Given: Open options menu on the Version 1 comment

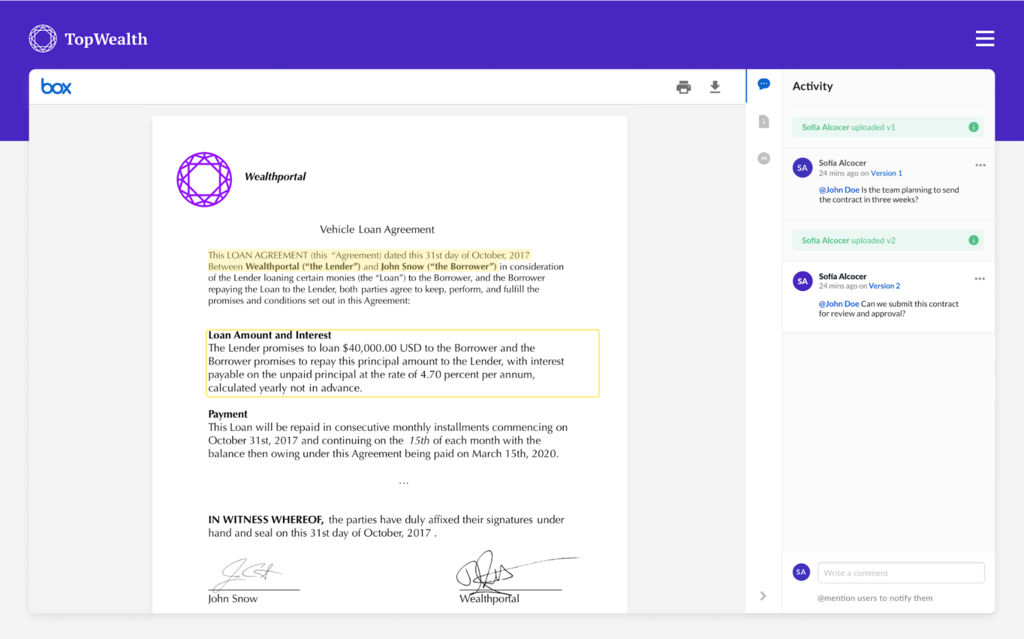Looking at the screenshot, I should [x=980, y=164].
